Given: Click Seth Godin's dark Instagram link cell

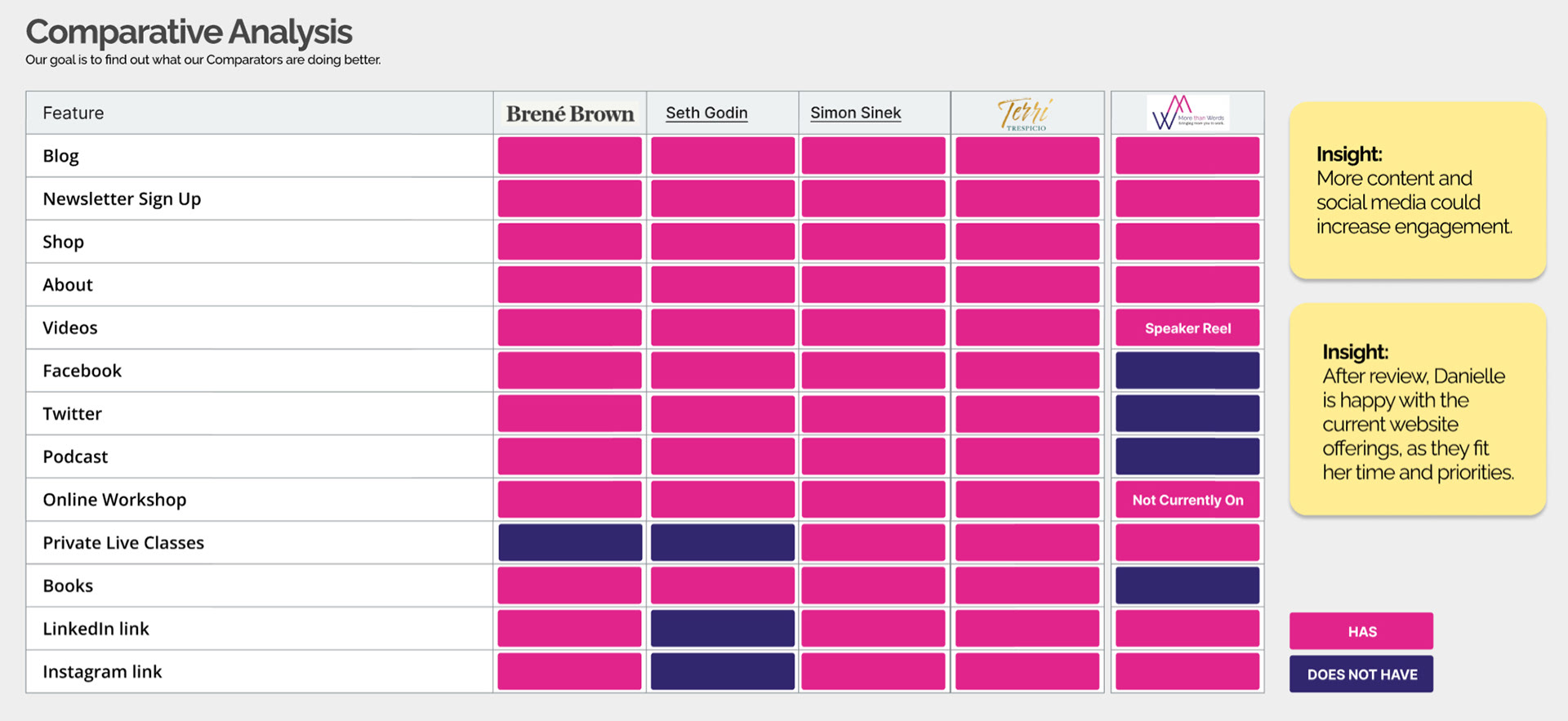Looking at the screenshot, I should tap(723, 671).
